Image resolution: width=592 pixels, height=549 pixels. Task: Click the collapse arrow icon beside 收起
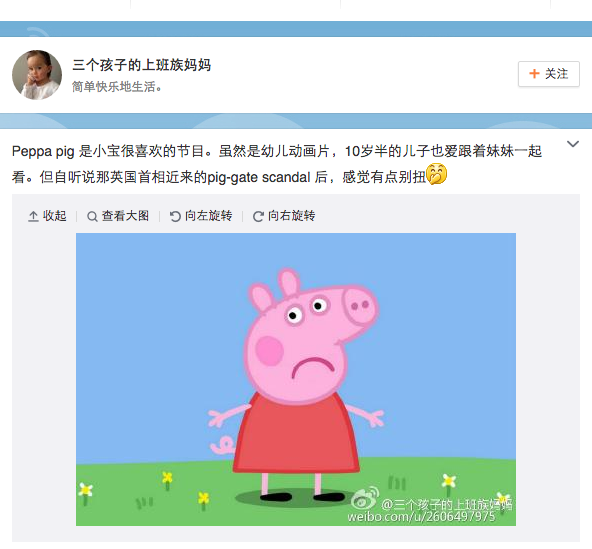33,216
